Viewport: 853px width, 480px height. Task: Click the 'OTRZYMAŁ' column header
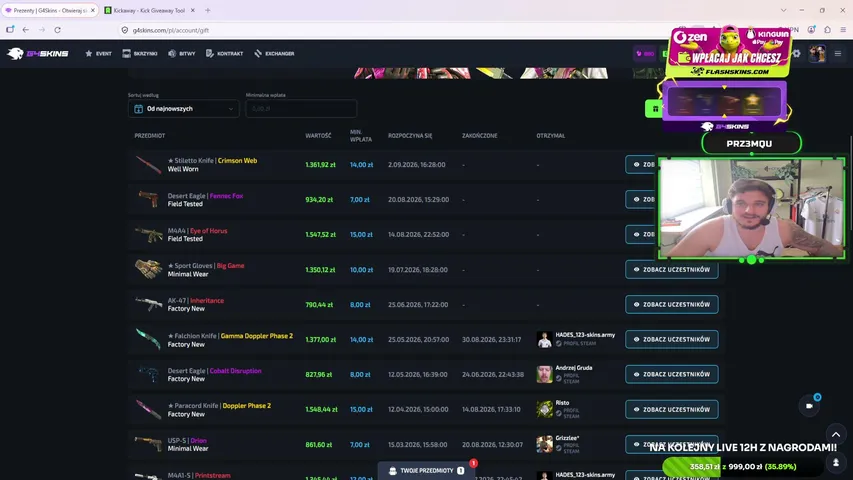pyautogui.click(x=551, y=136)
